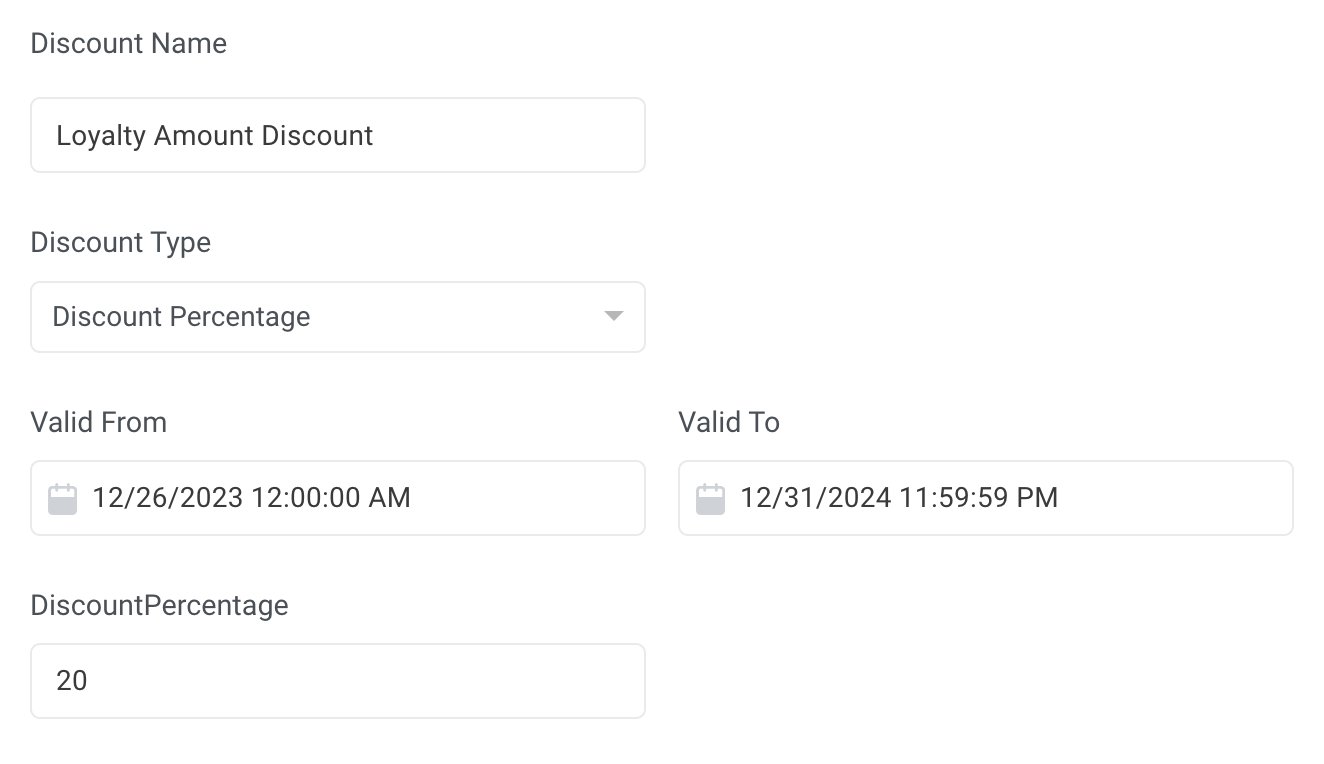The height and width of the screenshot is (764, 1324).
Task: Open the Valid From calendar icon
Action: (x=63, y=498)
